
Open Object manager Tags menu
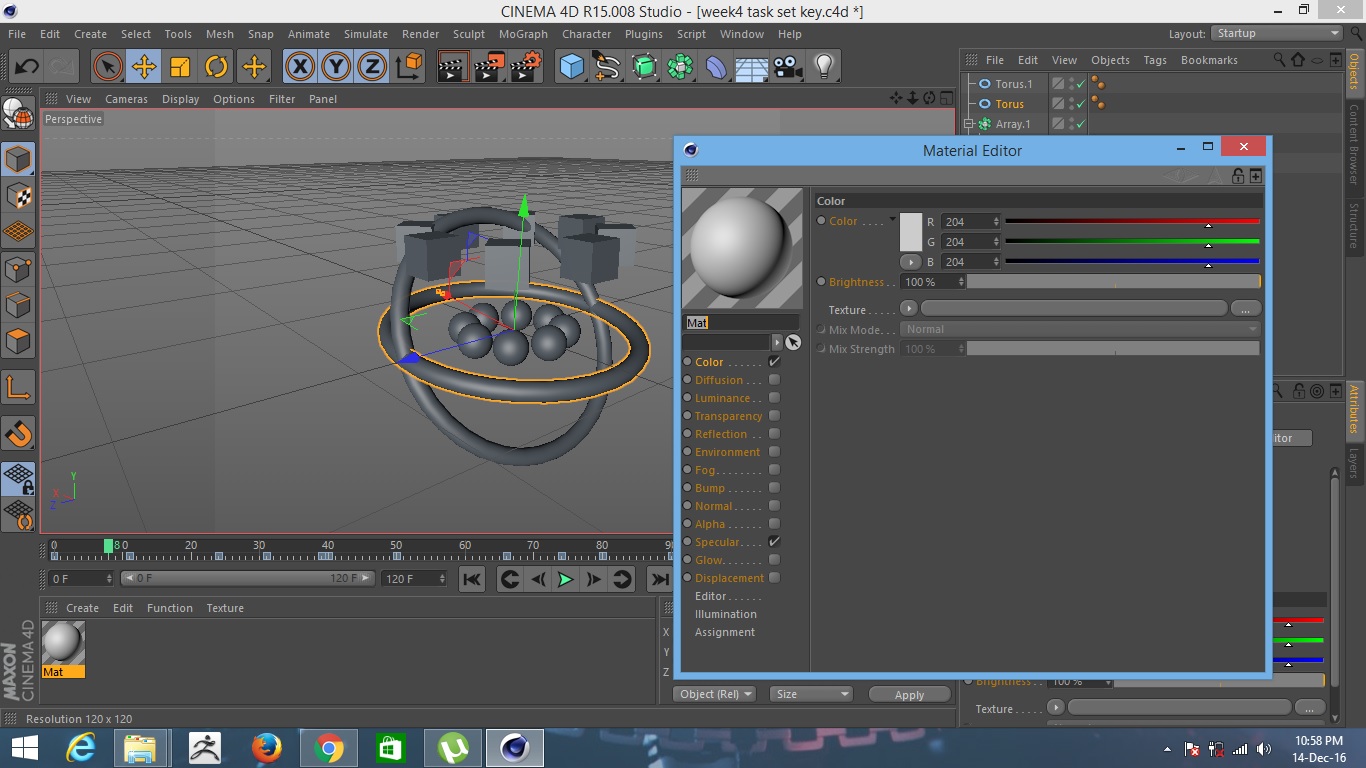[1155, 60]
